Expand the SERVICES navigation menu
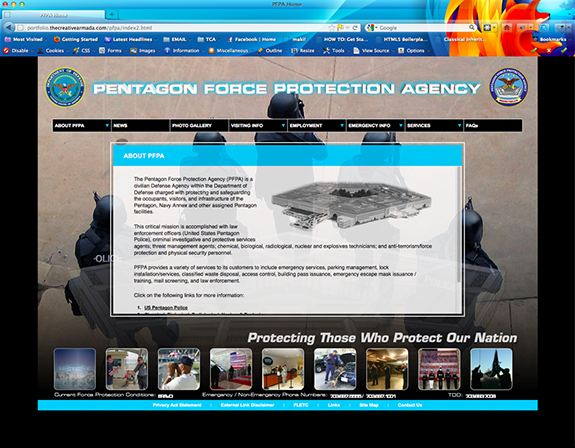Viewport: 575px width, 448px height. (434, 125)
